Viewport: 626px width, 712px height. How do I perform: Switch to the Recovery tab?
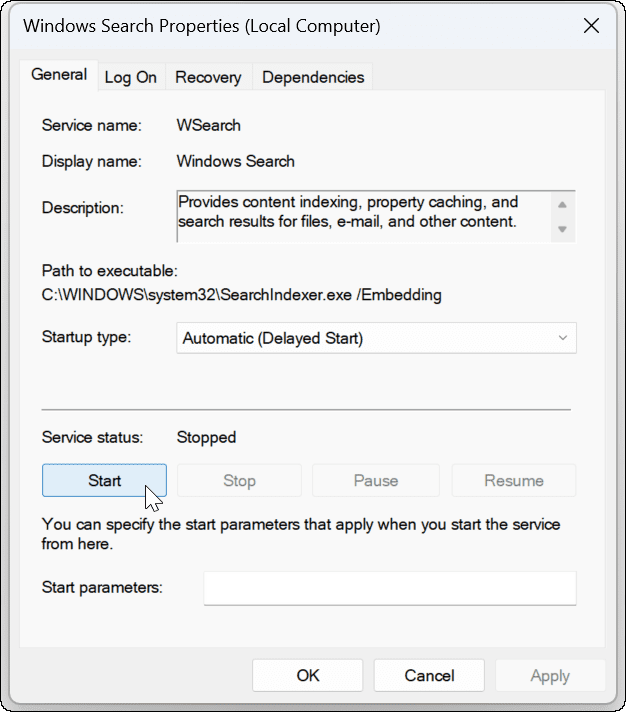tap(208, 78)
